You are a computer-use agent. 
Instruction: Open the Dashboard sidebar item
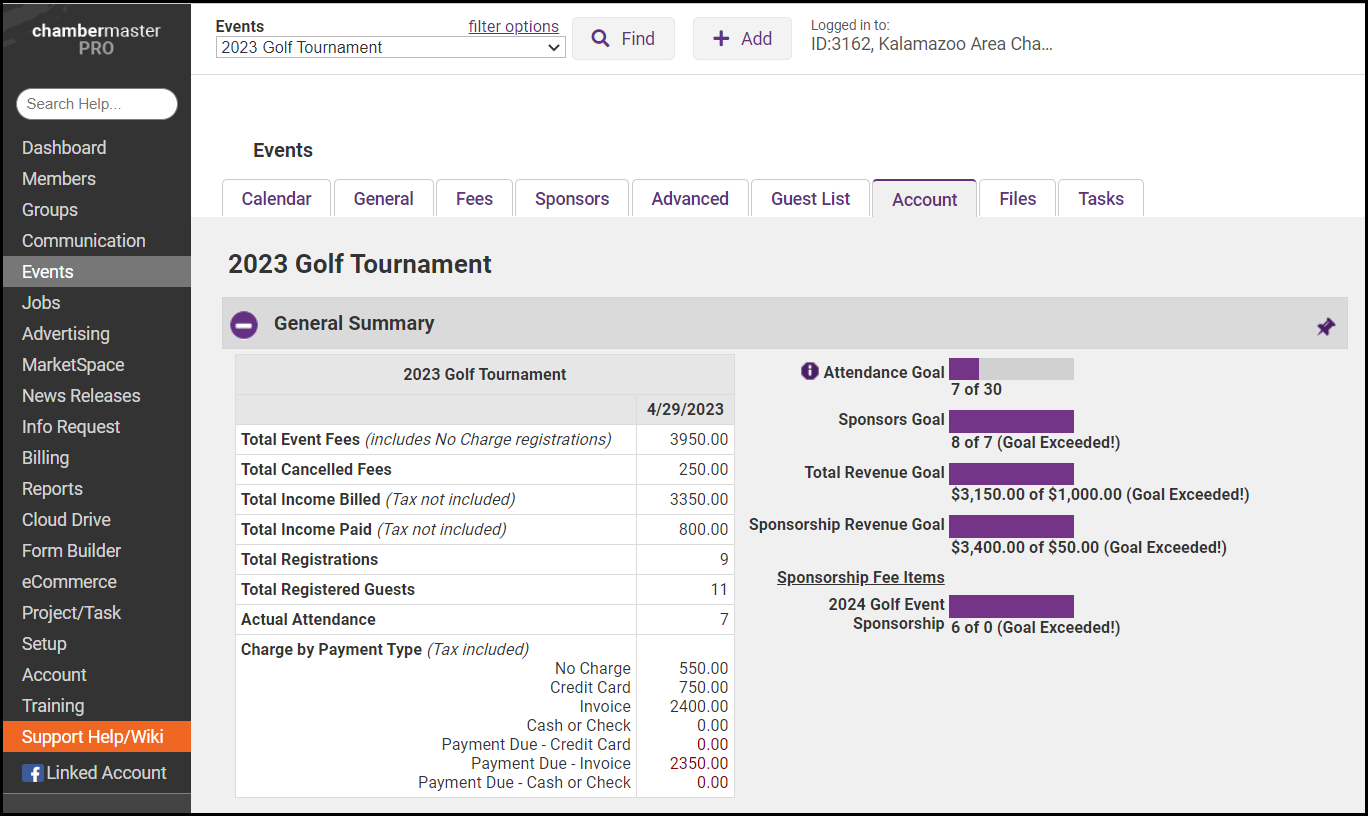click(x=64, y=148)
